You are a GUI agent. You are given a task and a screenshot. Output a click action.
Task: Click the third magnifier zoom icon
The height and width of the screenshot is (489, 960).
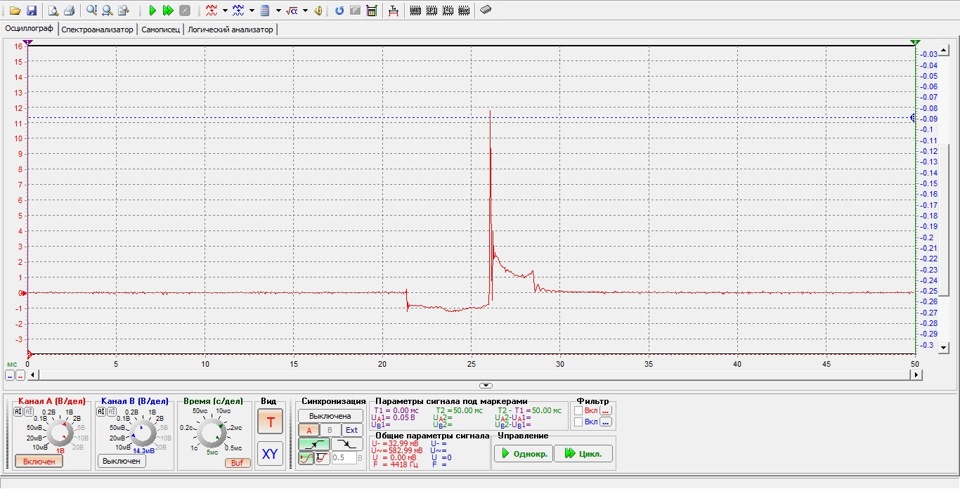tap(123, 10)
